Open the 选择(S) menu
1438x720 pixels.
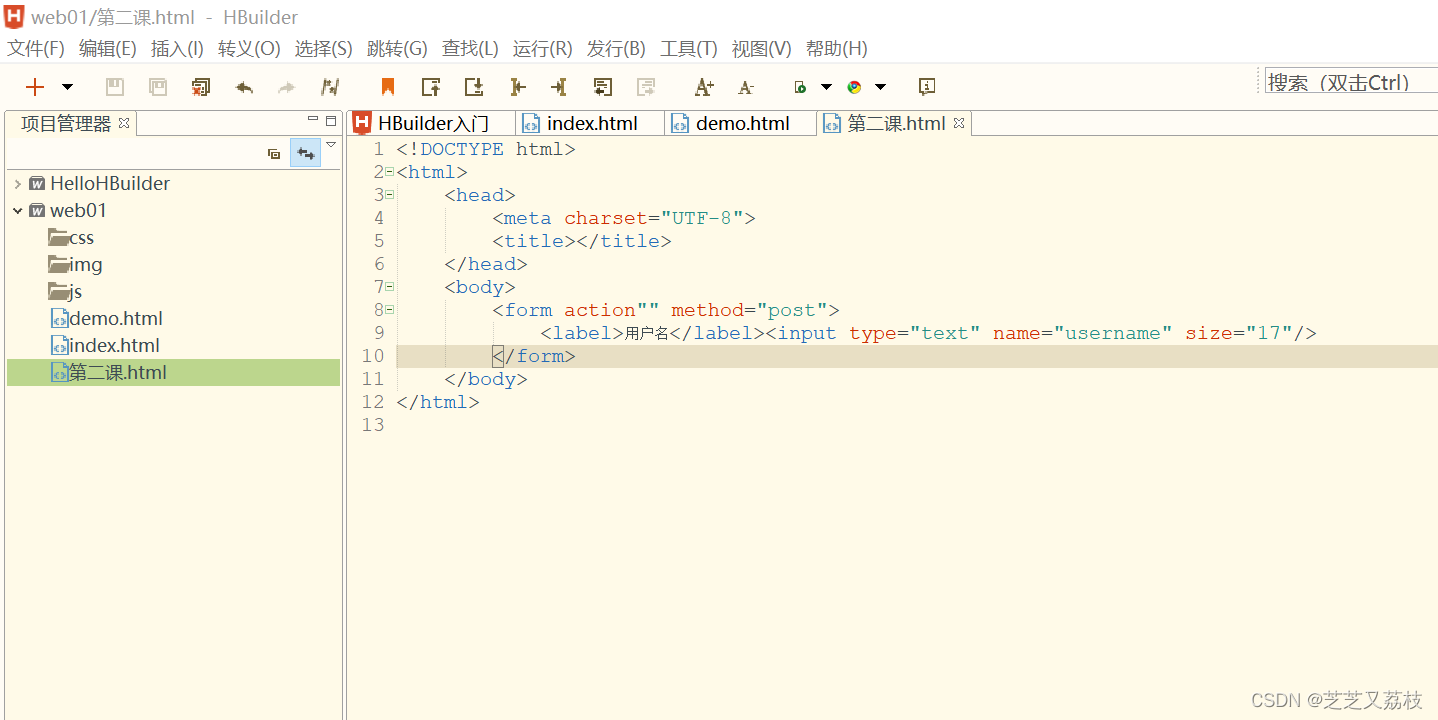(323, 48)
